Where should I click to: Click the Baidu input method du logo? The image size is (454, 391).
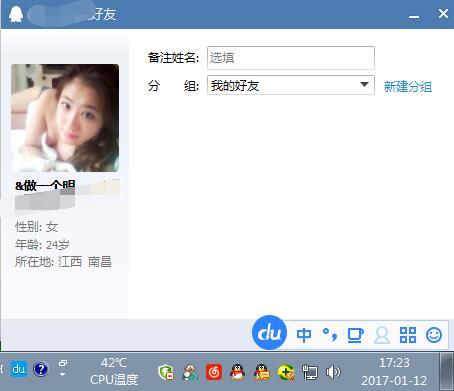pos(269,332)
